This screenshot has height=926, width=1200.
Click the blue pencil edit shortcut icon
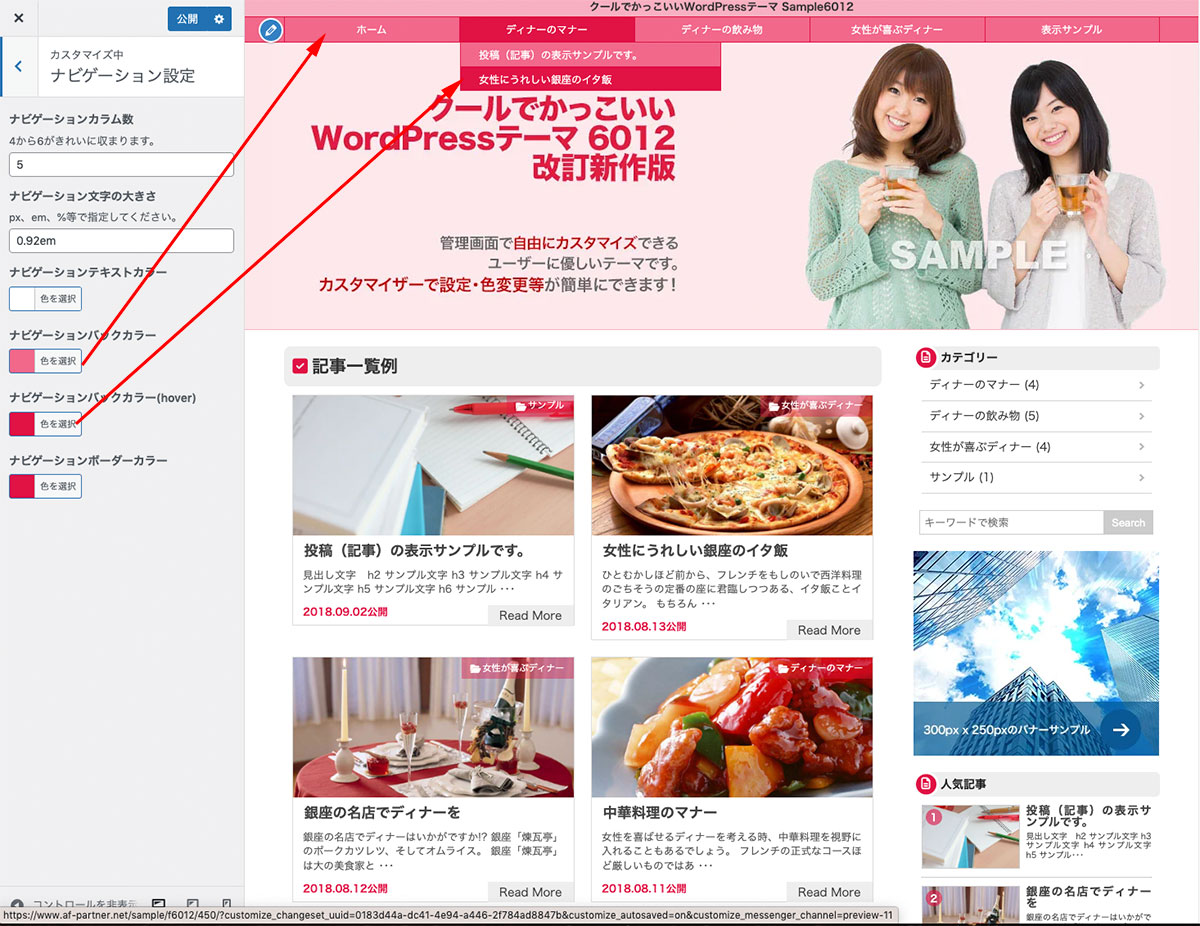point(270,30)
